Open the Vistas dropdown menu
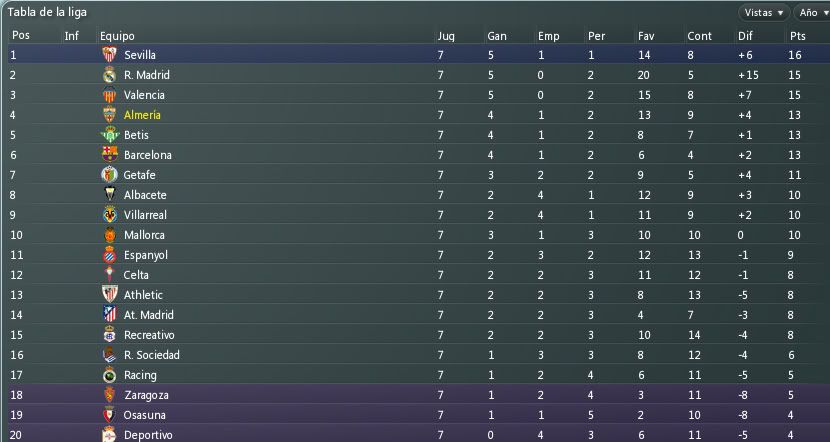The height and width of the screenshot is (442, 830). pos(764,13)
